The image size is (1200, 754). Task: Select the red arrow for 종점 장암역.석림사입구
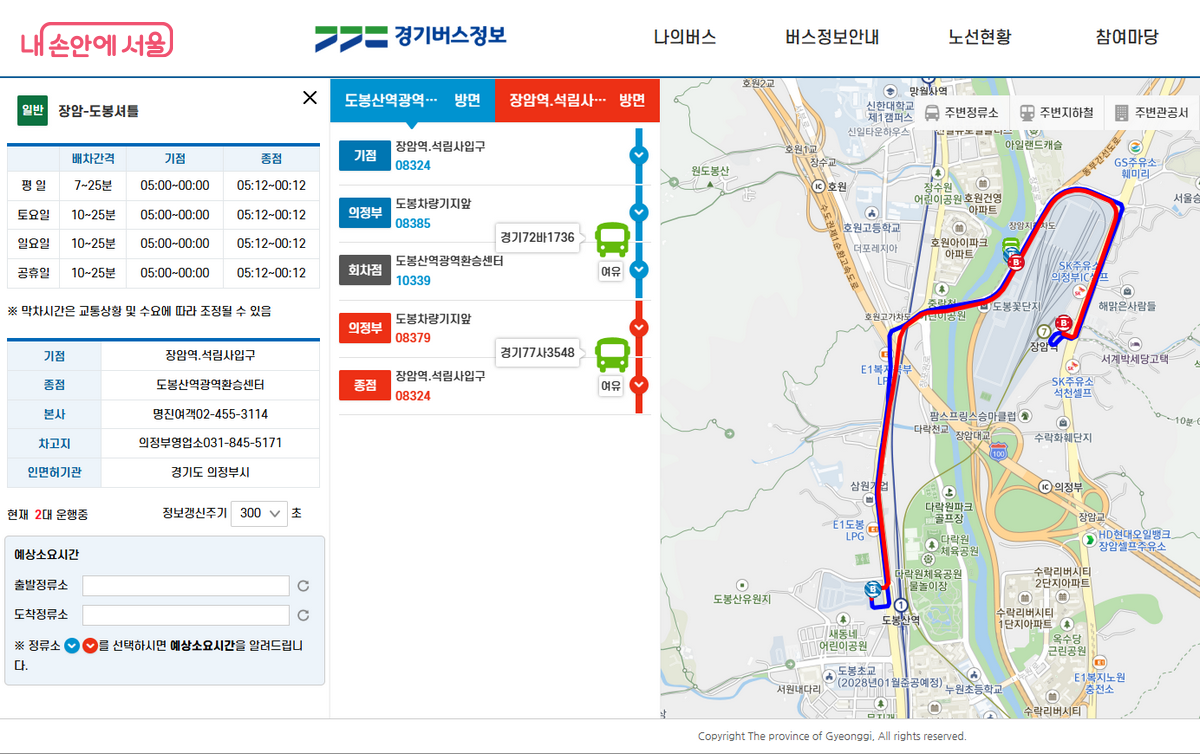click(x=640, y=385)
